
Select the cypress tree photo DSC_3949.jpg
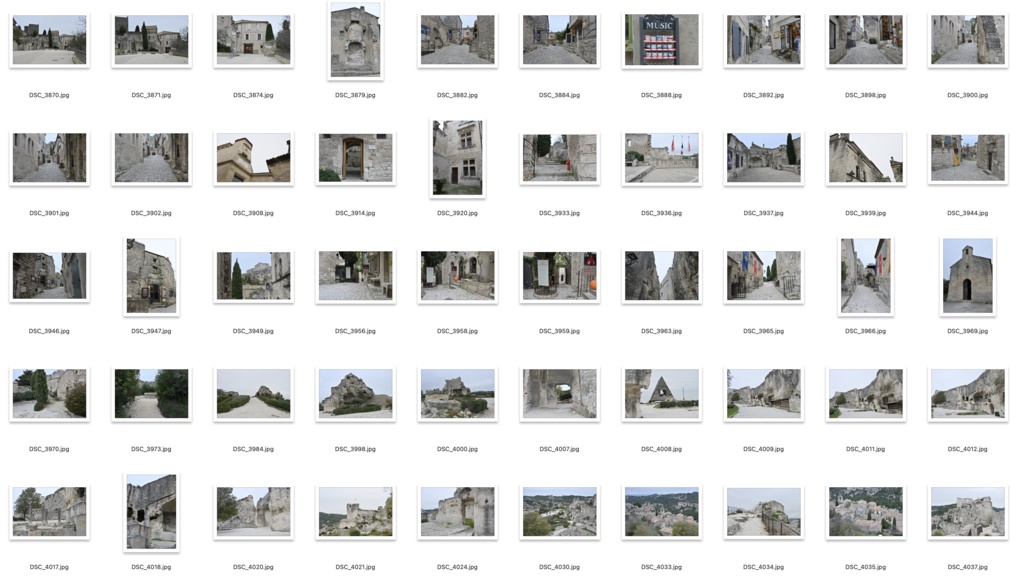coord(253,275)
